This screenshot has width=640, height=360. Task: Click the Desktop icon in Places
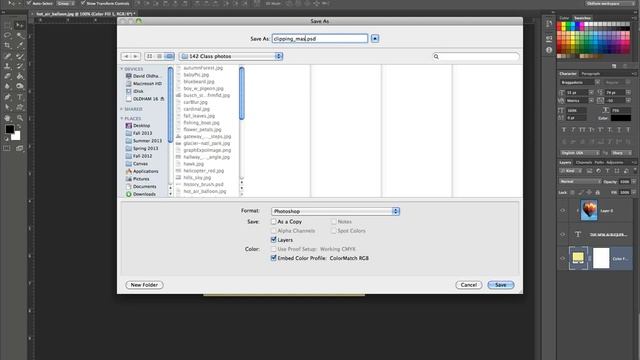click(129, 125)
